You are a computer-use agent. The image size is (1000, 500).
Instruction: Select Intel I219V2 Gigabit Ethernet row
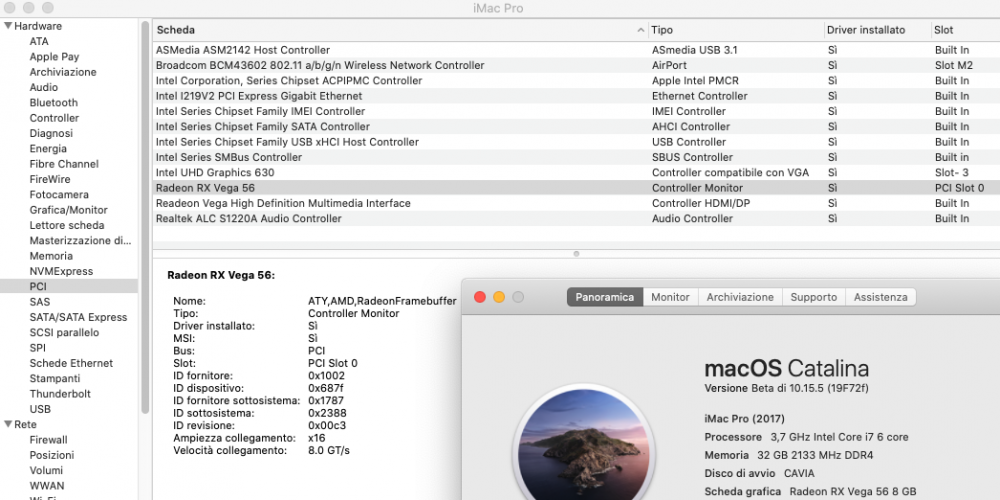(x=576, y=96)
